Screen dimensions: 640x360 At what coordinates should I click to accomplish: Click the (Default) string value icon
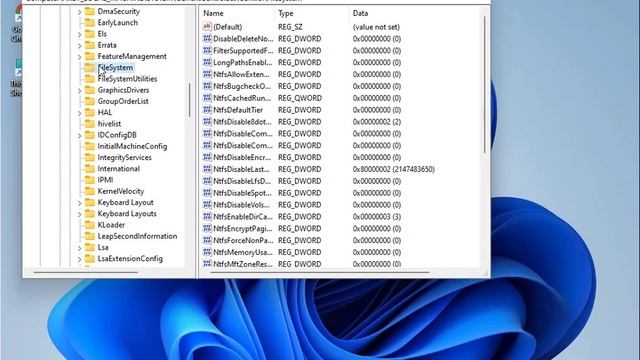[207, 27]
